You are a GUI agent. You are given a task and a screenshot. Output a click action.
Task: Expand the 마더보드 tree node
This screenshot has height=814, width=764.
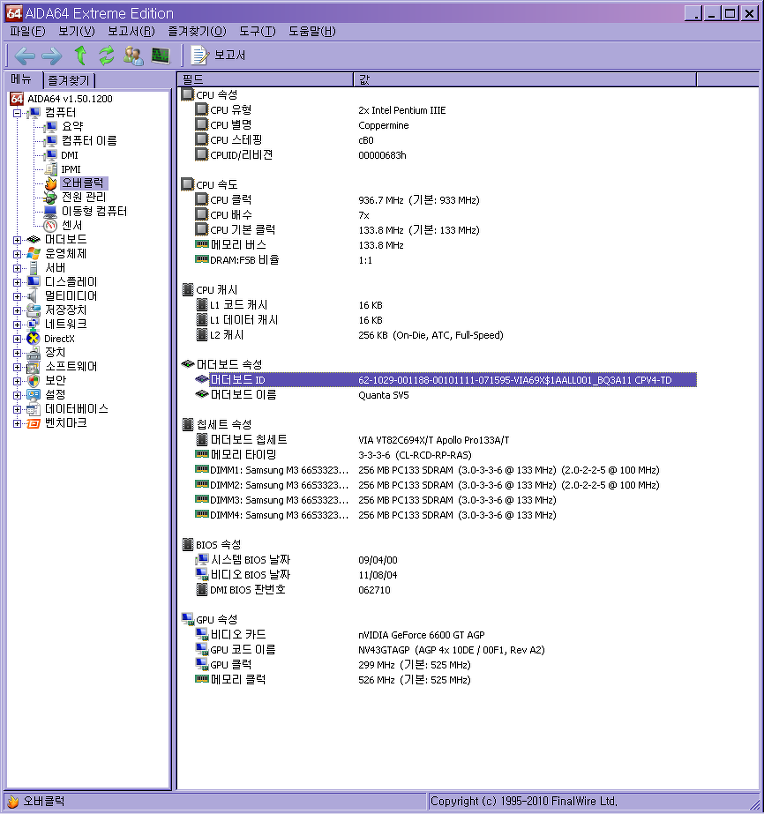click(17, 240)
